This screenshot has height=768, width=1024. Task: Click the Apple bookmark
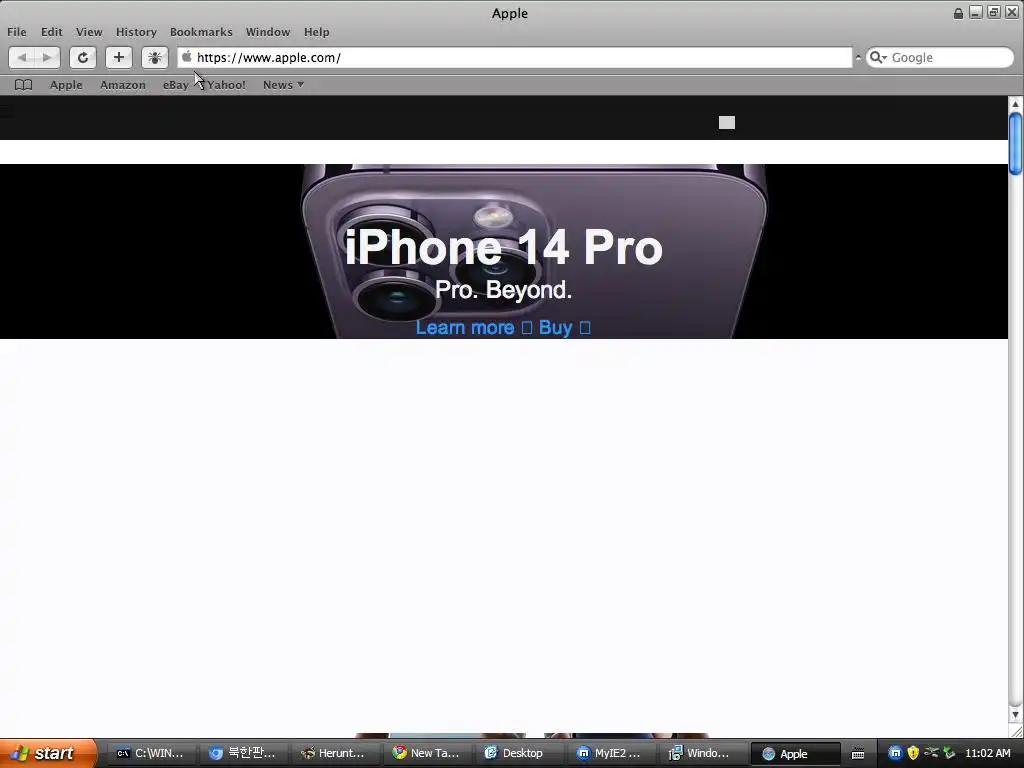pyautogui.click(x=66, y=85)
